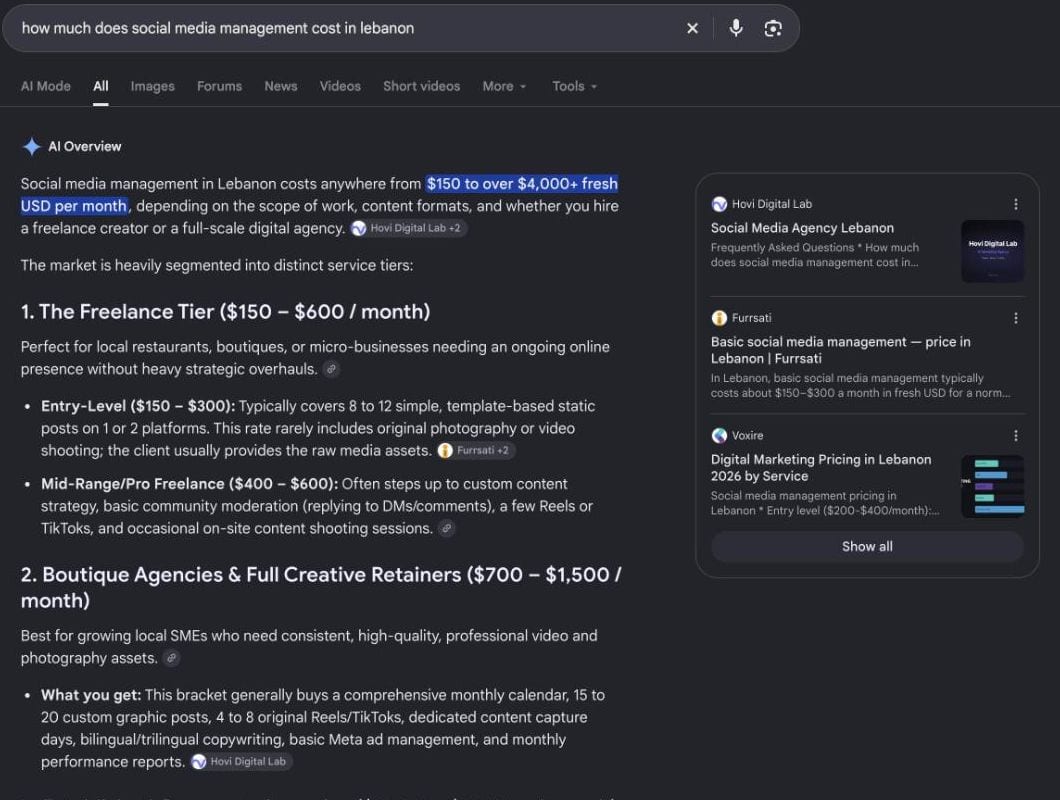Click the AI Overview sparkle icon
The height and width of the screenshot is (800, 1060).
point(31,146)
